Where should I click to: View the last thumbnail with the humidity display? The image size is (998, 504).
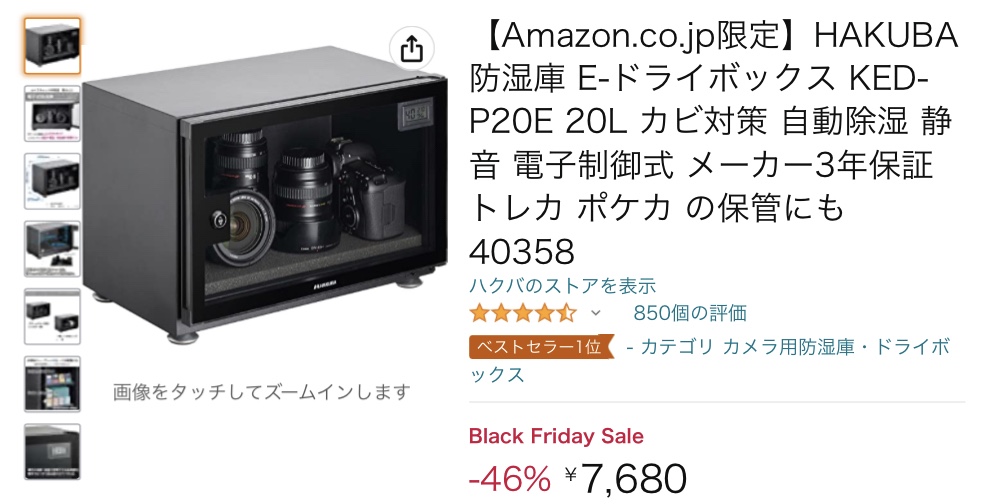53,451
